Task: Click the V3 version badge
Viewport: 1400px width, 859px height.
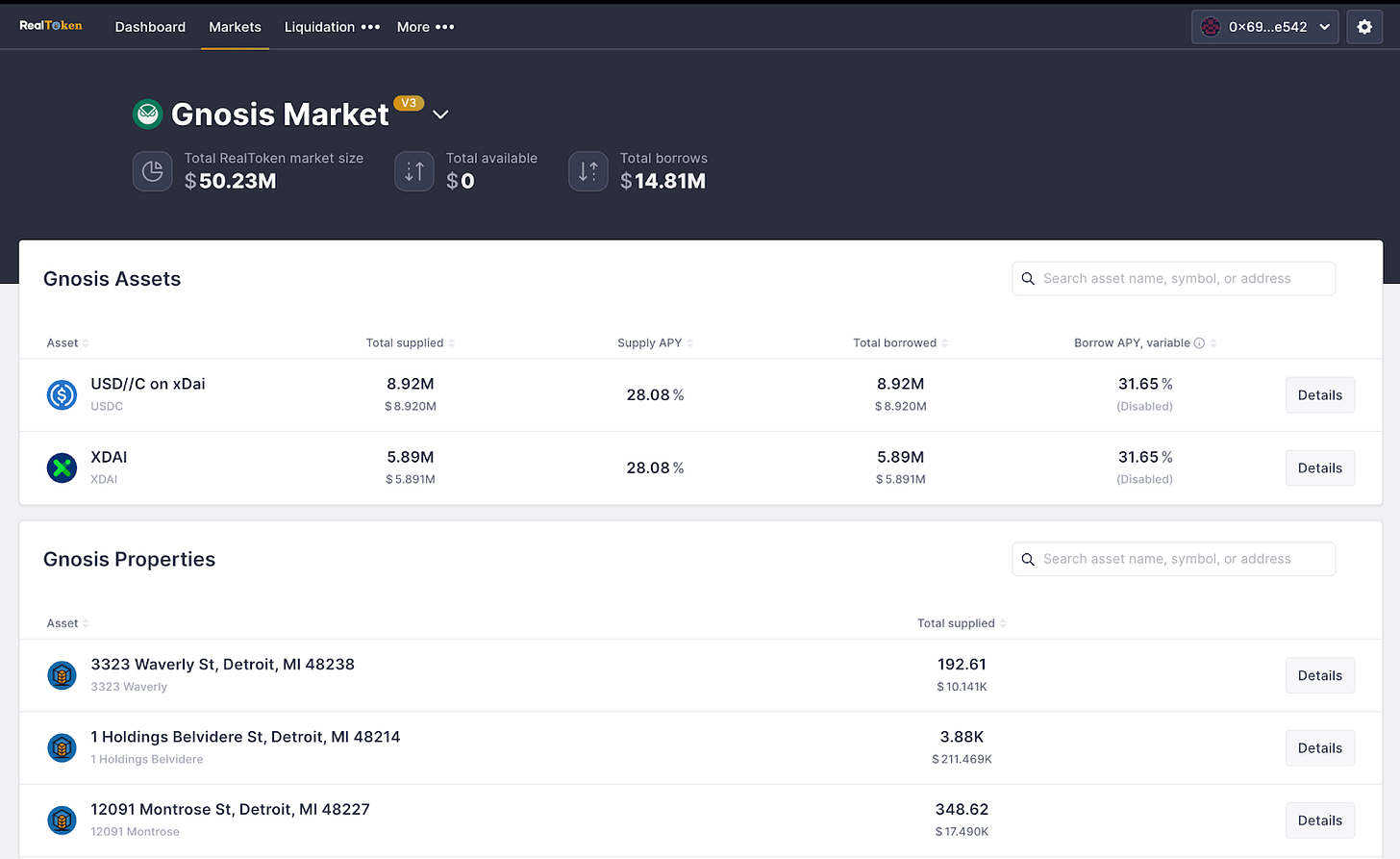Action: pyautogui.click(x=409, y=103)
